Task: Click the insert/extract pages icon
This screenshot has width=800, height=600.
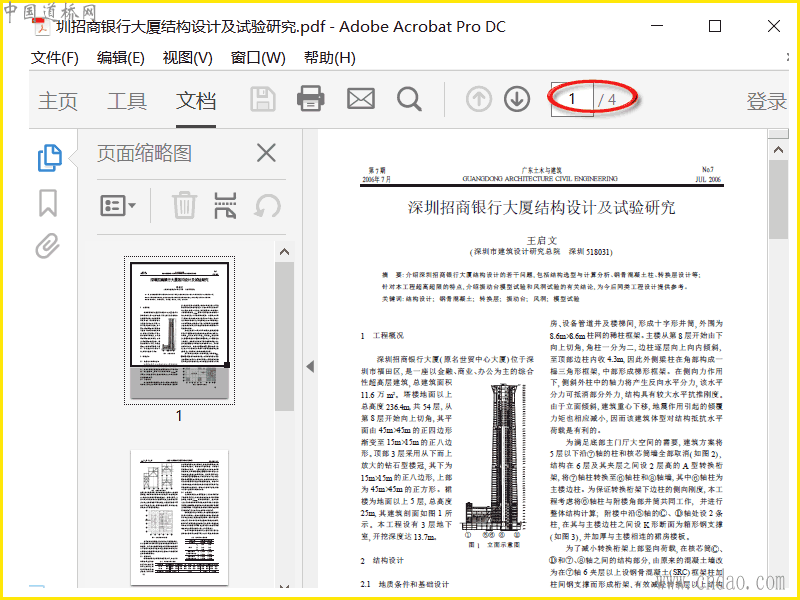Action: tap(225, 205)
